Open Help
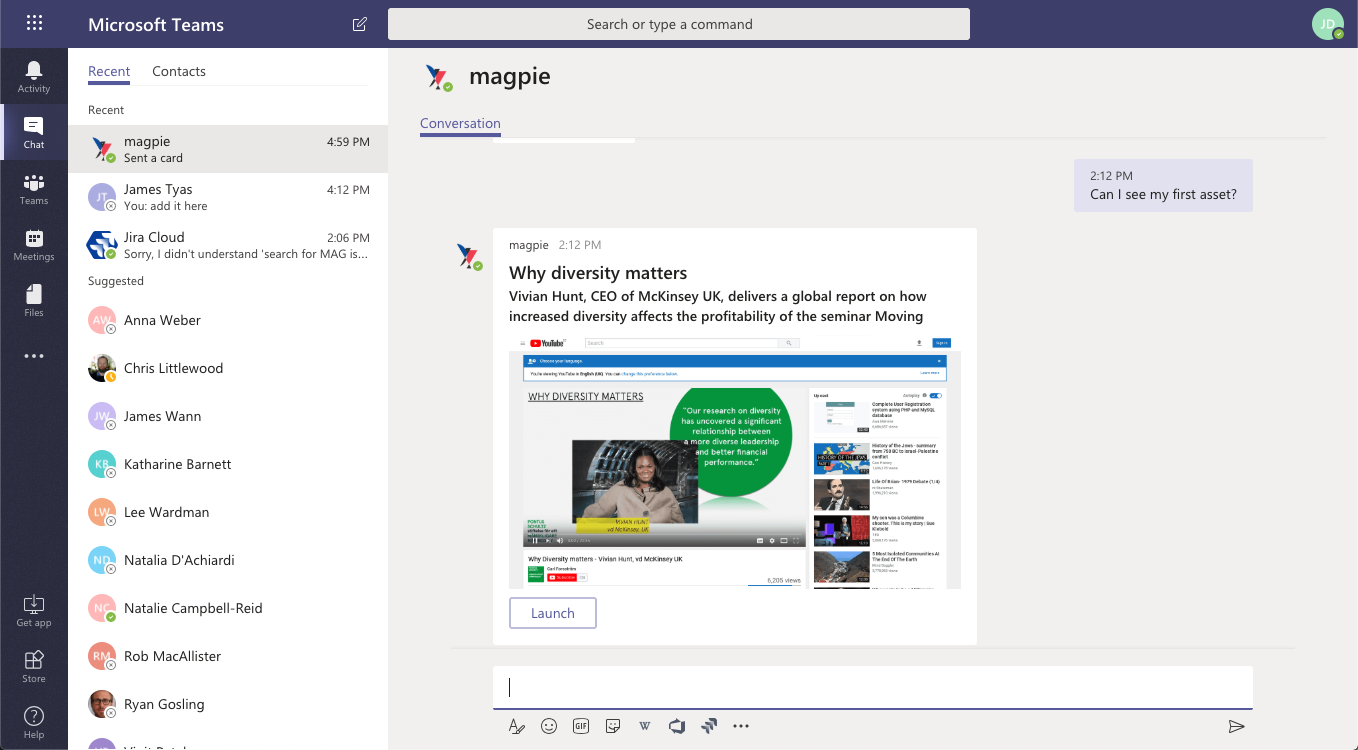 coord(34,722)
